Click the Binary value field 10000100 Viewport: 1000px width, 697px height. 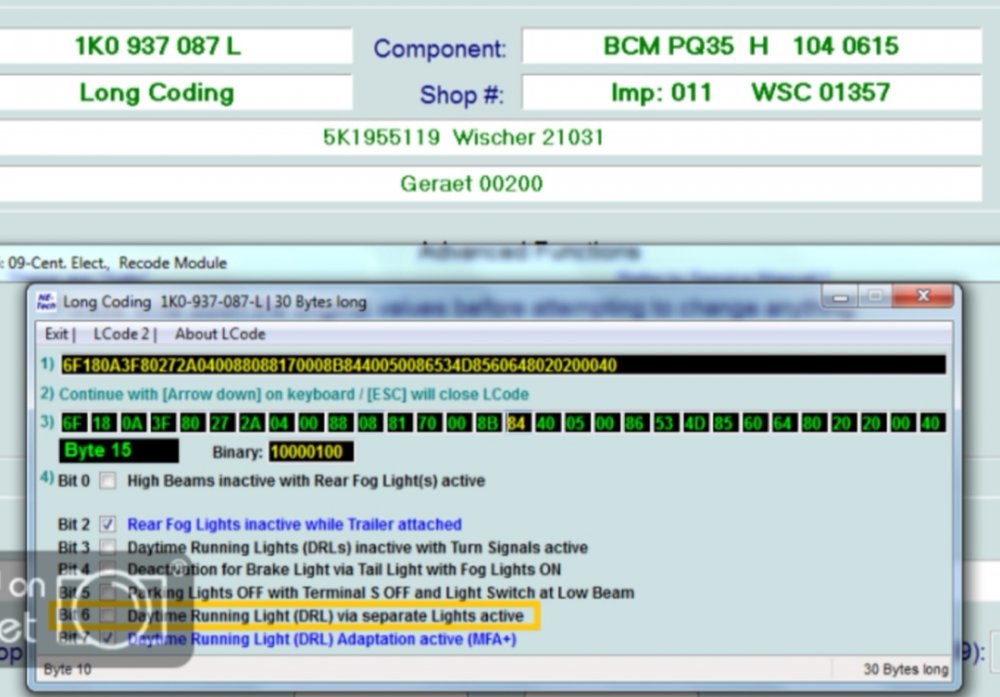(311, 452)
